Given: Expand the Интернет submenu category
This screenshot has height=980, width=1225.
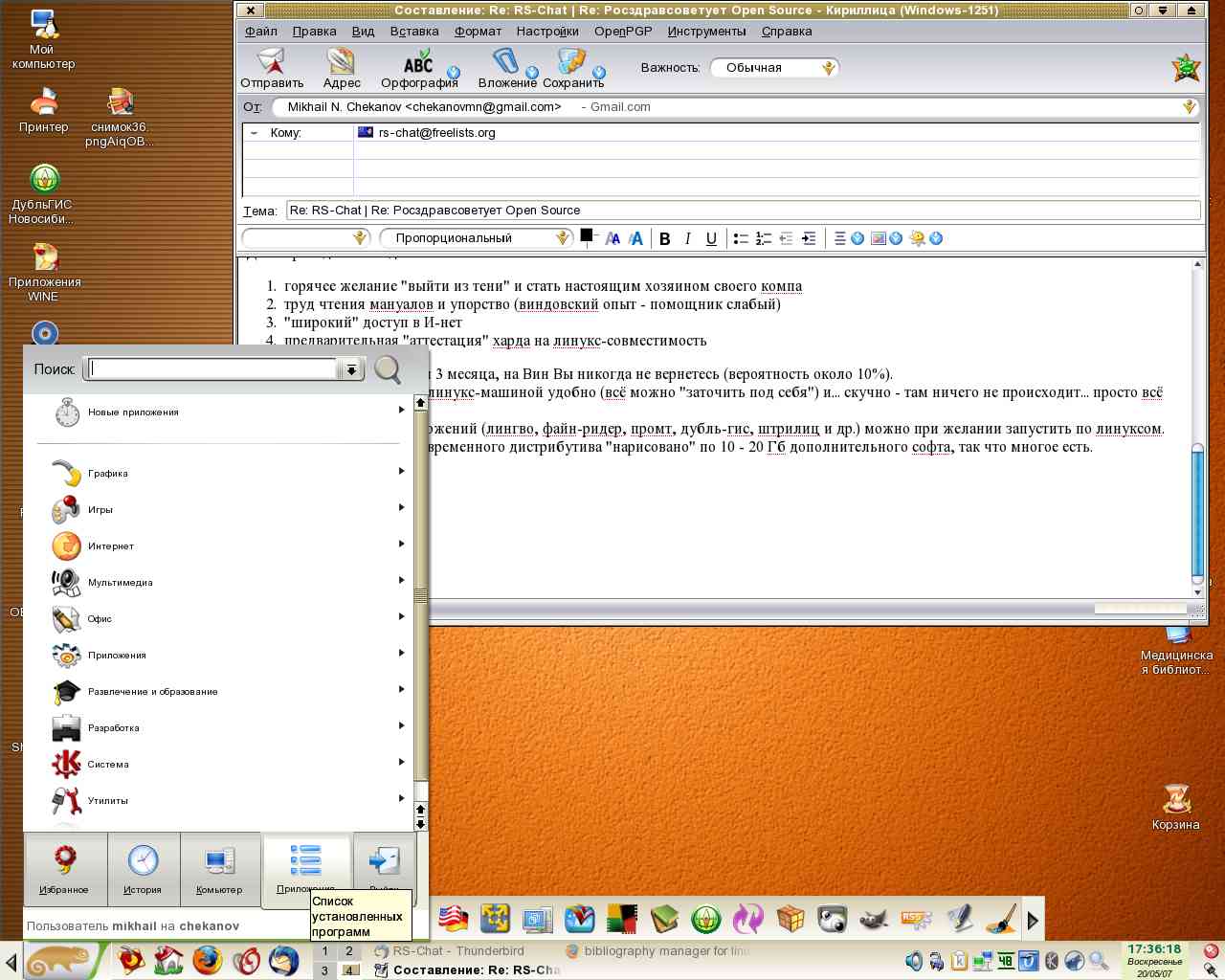Looking at the screenshot, I should pos(111,546).
